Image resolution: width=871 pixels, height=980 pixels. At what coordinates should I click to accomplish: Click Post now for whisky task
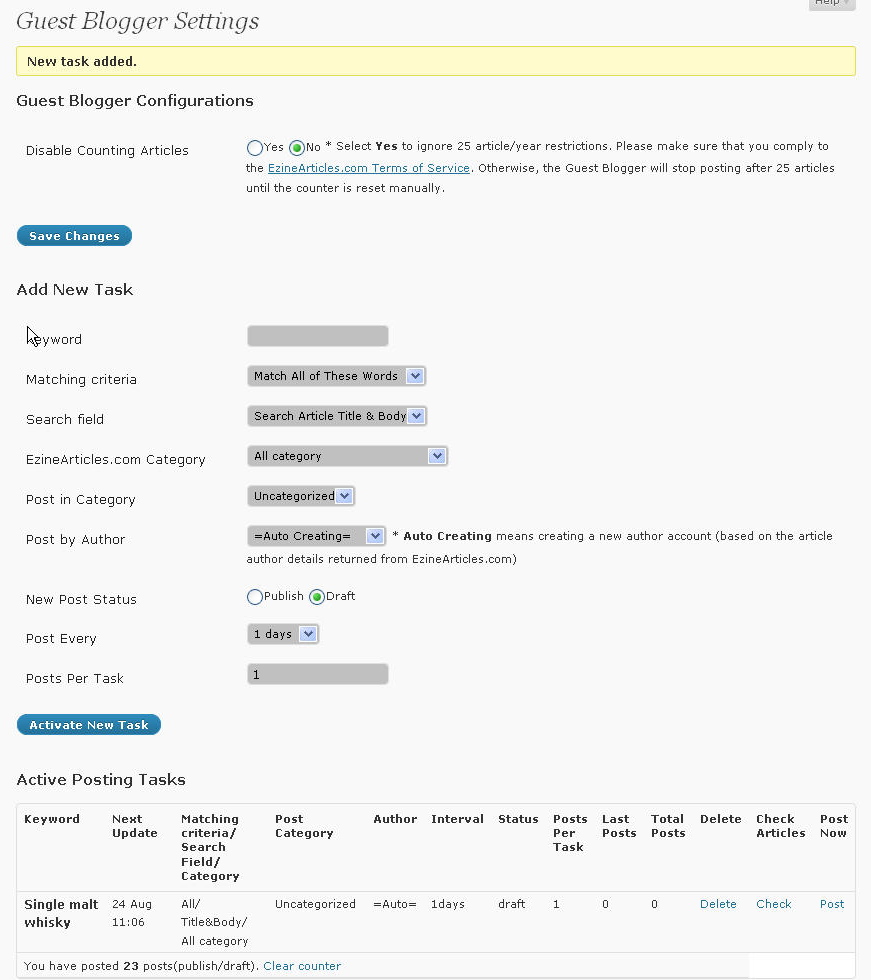point(832,904)
